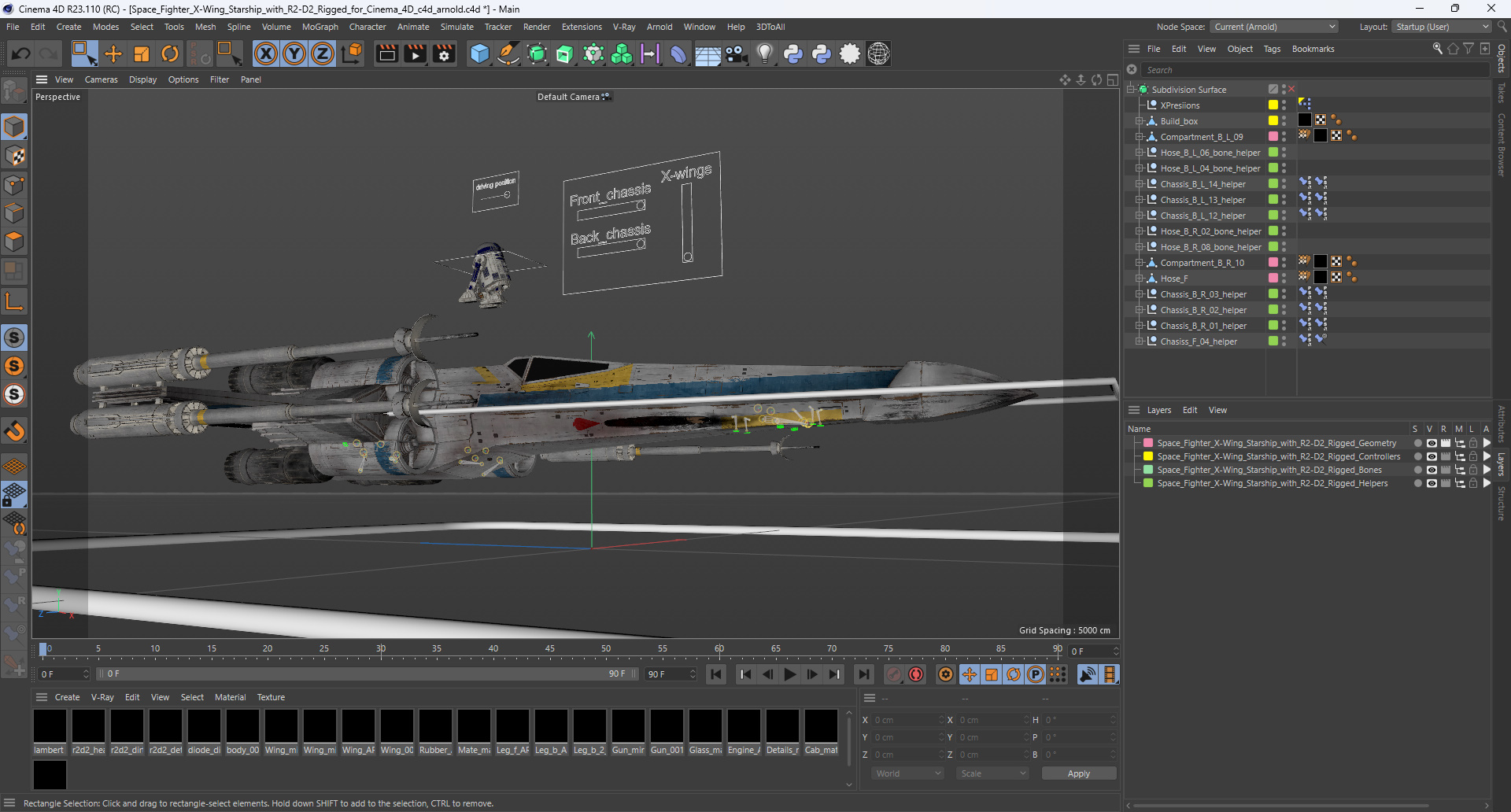The height and width of the screenshot is (812, 1511).
Task: Toggle X axis lock
Action: pyautogui.click(x=266, y=54)
